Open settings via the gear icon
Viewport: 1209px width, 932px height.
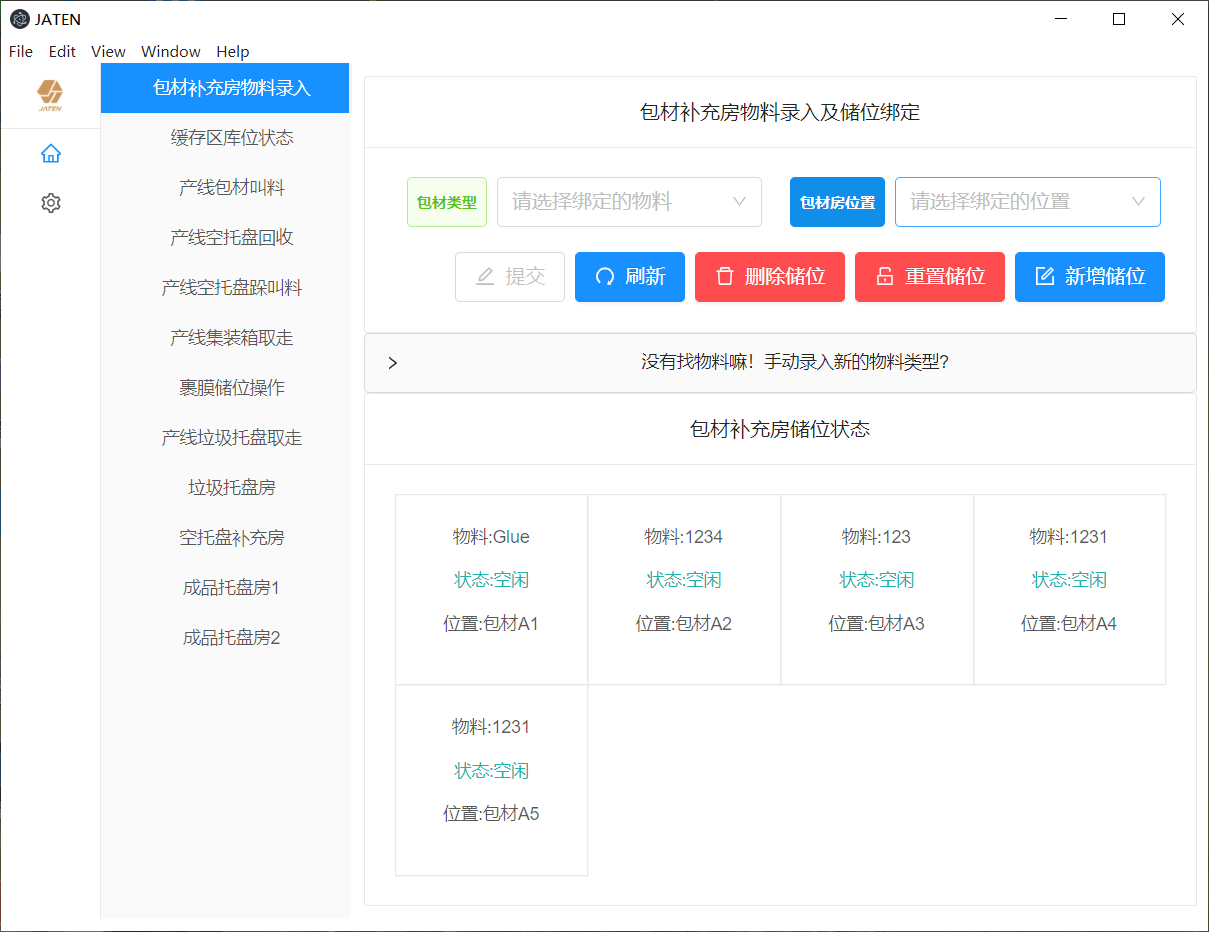pyautogui.click(x=51, y=203)
